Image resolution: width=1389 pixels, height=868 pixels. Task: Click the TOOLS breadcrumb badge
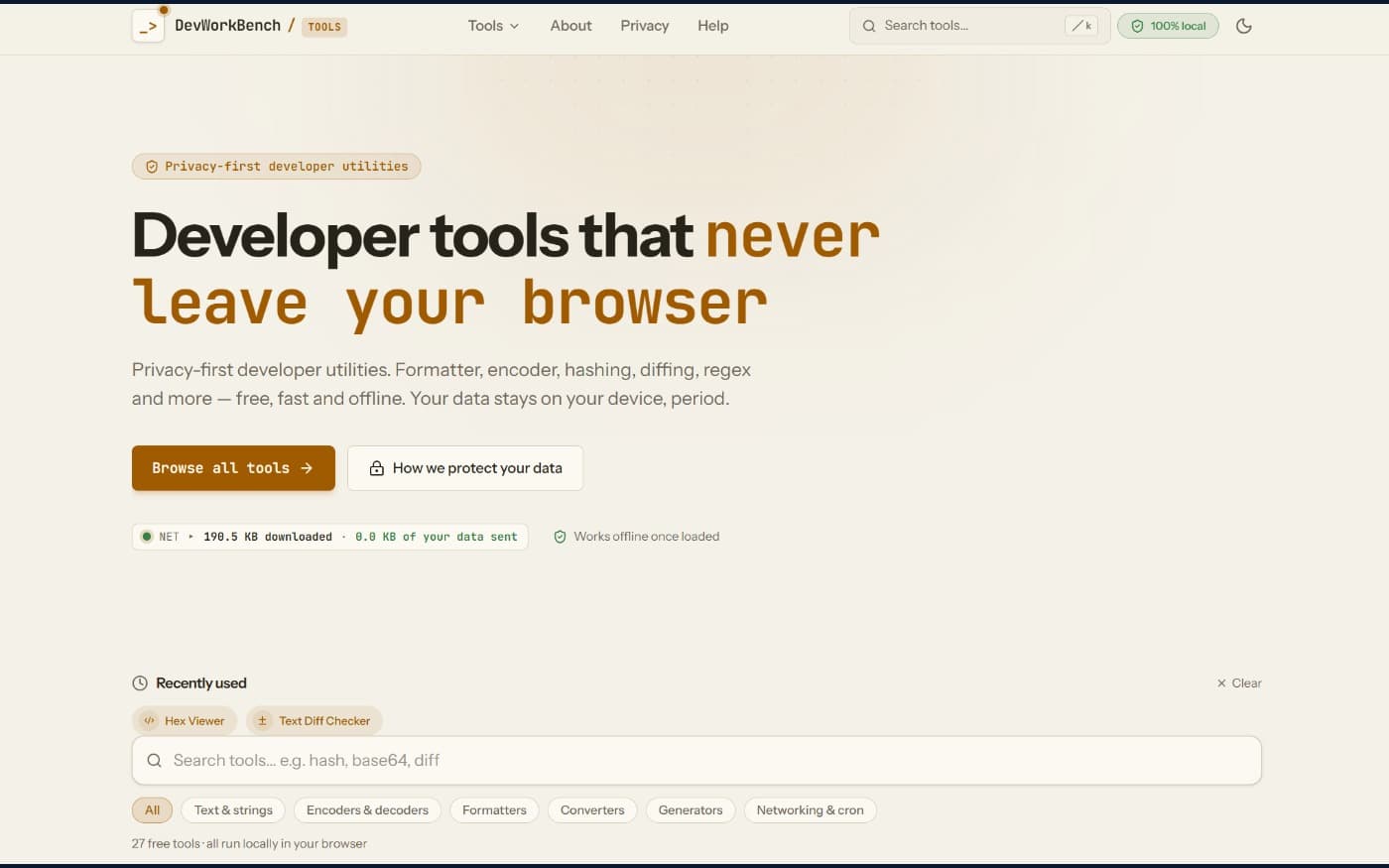[324, 27]
